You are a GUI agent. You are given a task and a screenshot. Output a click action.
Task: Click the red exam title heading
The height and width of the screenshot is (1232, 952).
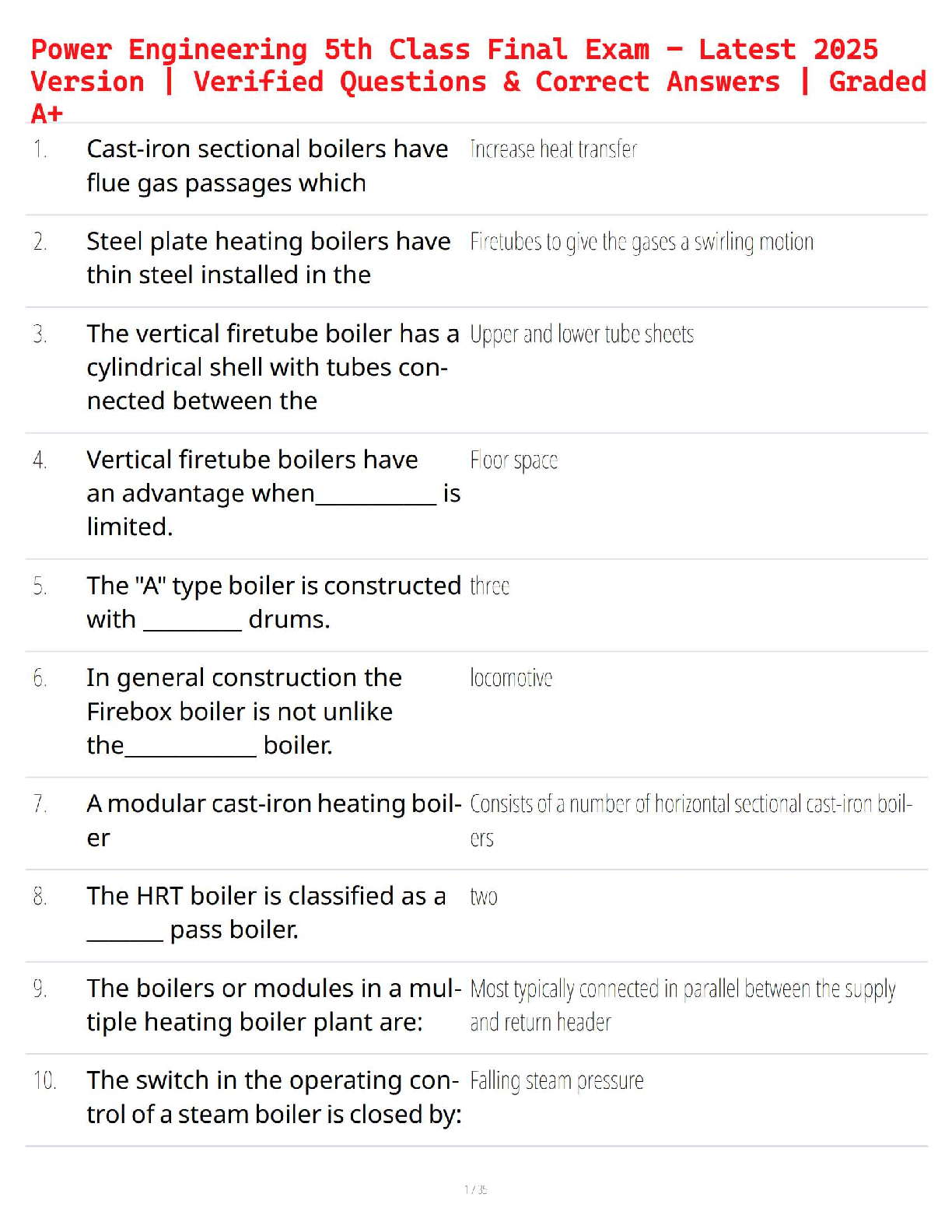coord(476,80)
